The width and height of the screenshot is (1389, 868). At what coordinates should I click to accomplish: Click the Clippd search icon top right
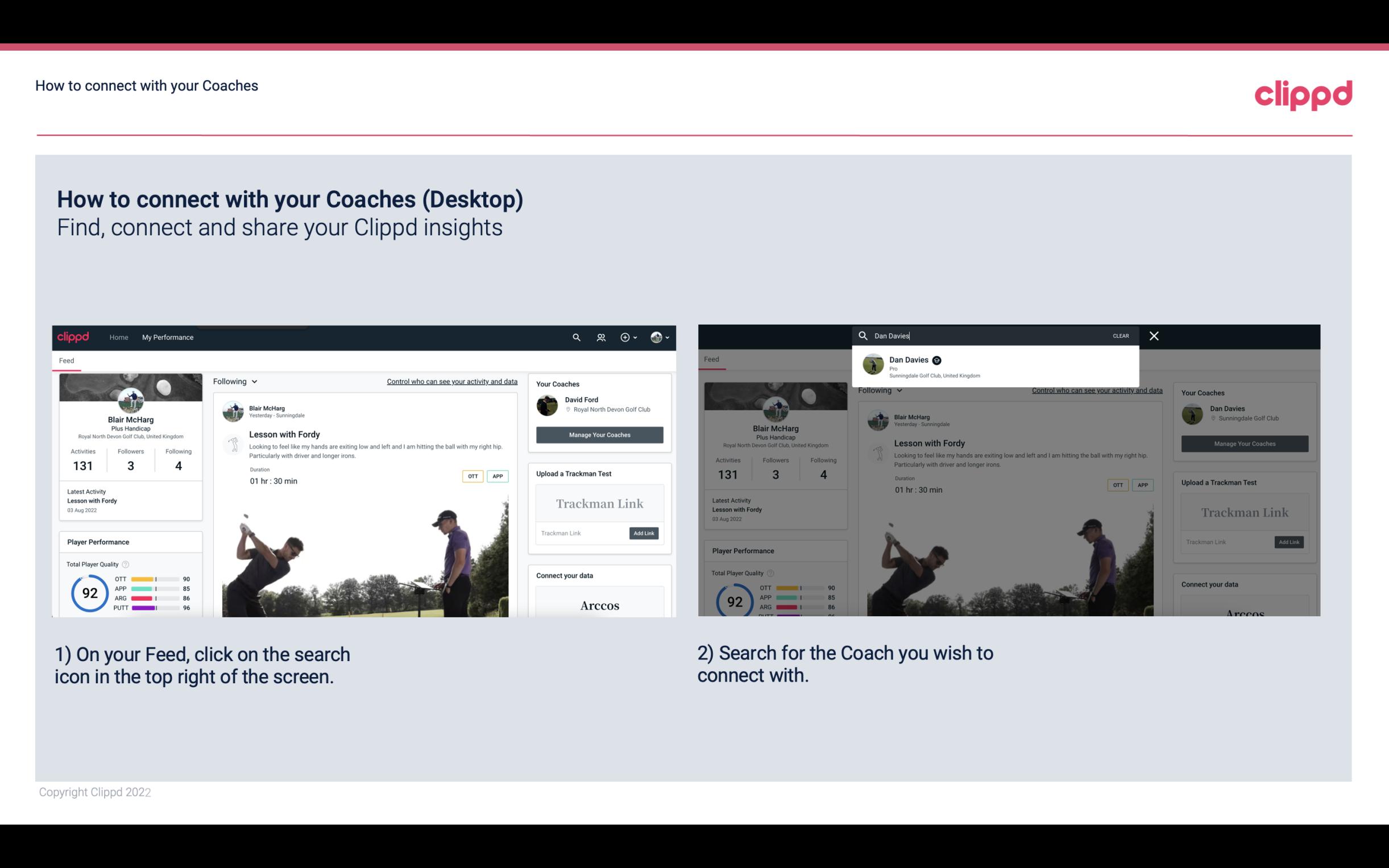tap(575, 337)
